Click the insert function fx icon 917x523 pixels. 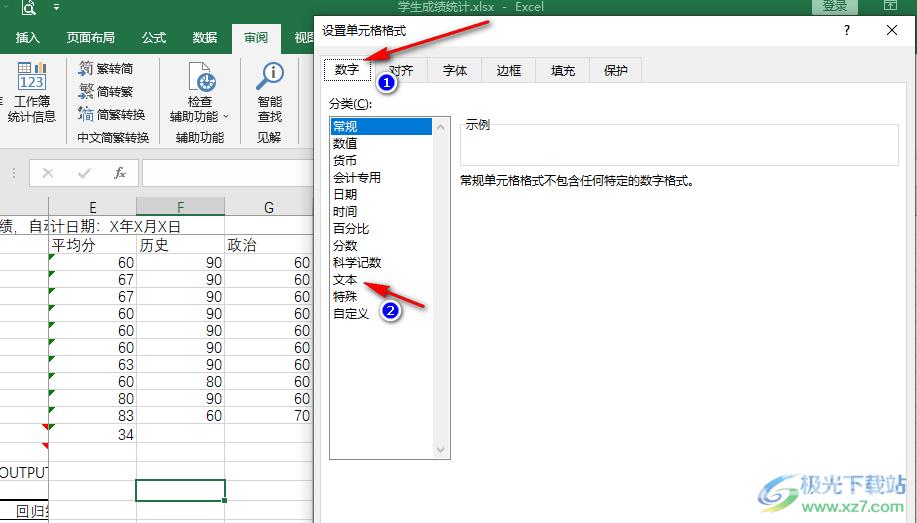(x=120, y=173)
